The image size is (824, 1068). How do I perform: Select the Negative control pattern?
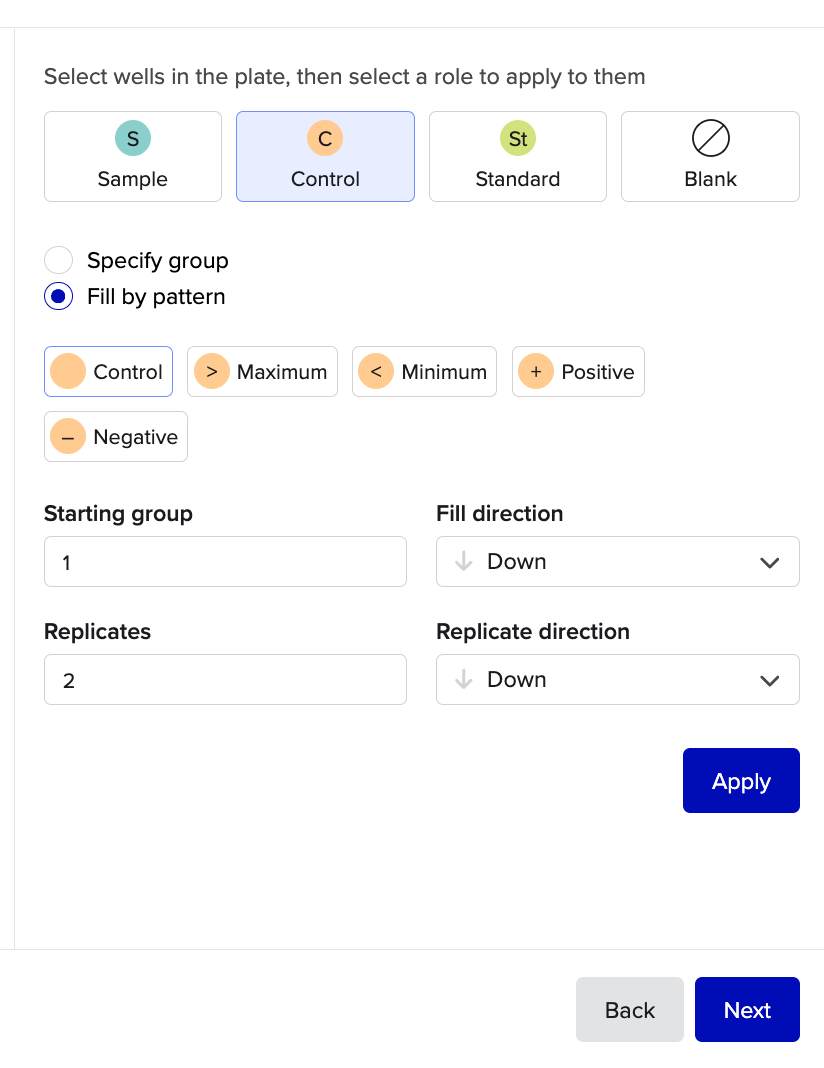coord(116,437)
